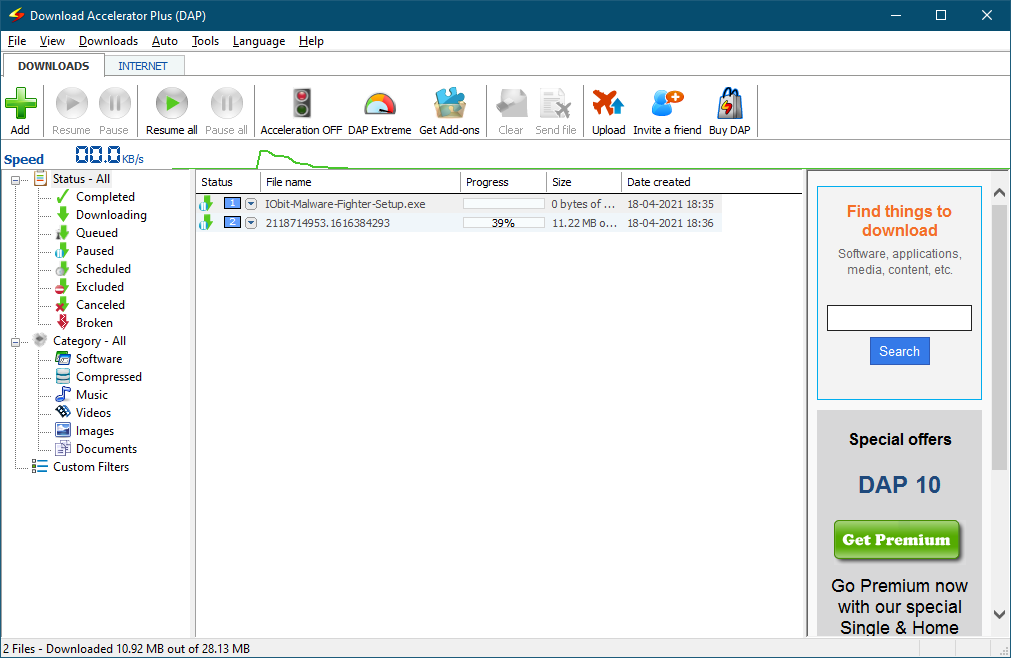This screenshot has height=658, width=1011.
Task: Select Completed status filter
Action: [105, 197]
